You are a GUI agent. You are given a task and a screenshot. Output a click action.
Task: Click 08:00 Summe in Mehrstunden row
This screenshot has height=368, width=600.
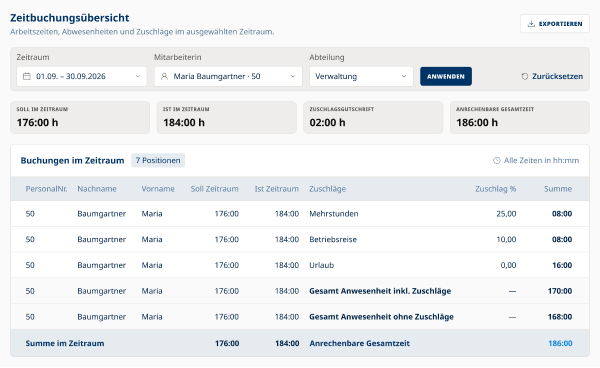562,214
